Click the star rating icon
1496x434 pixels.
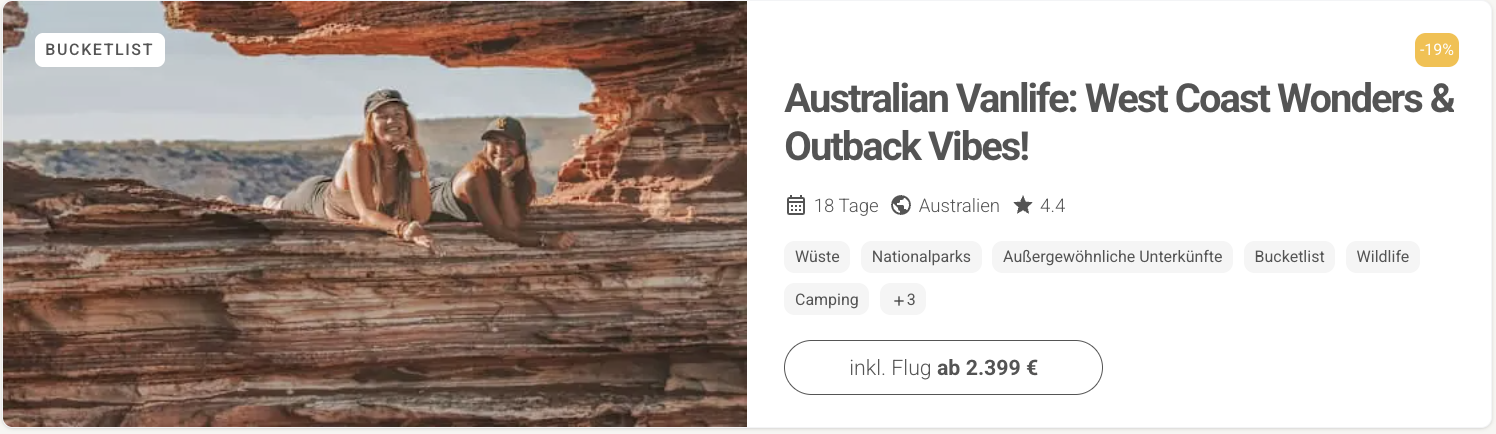(1022, 205)
